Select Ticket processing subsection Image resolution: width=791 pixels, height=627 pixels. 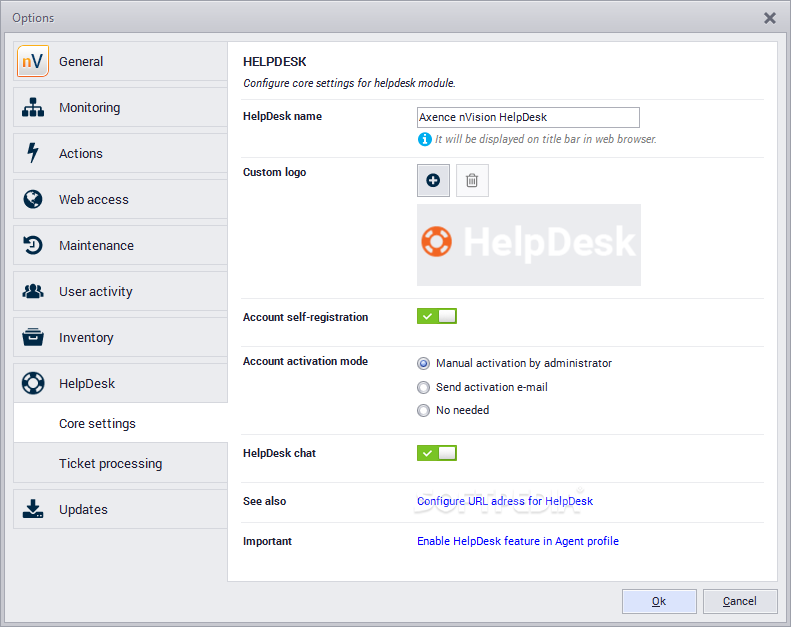(121, 463)
